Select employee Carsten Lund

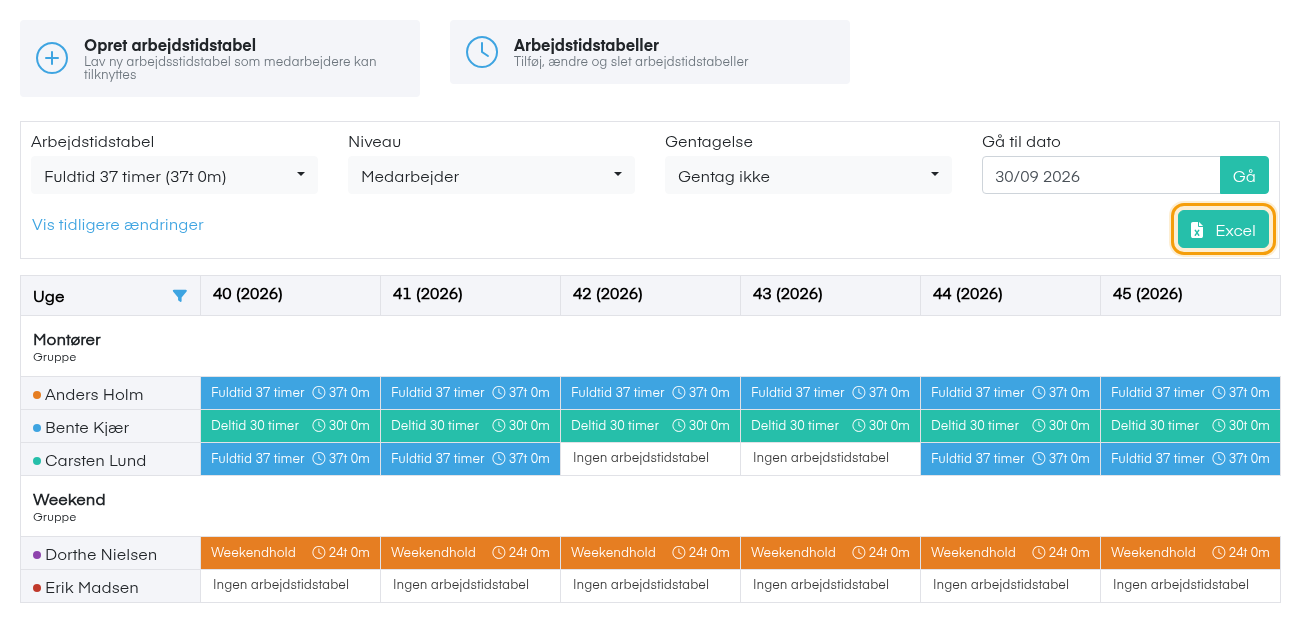pyautogui.click(x=95, y=460)
